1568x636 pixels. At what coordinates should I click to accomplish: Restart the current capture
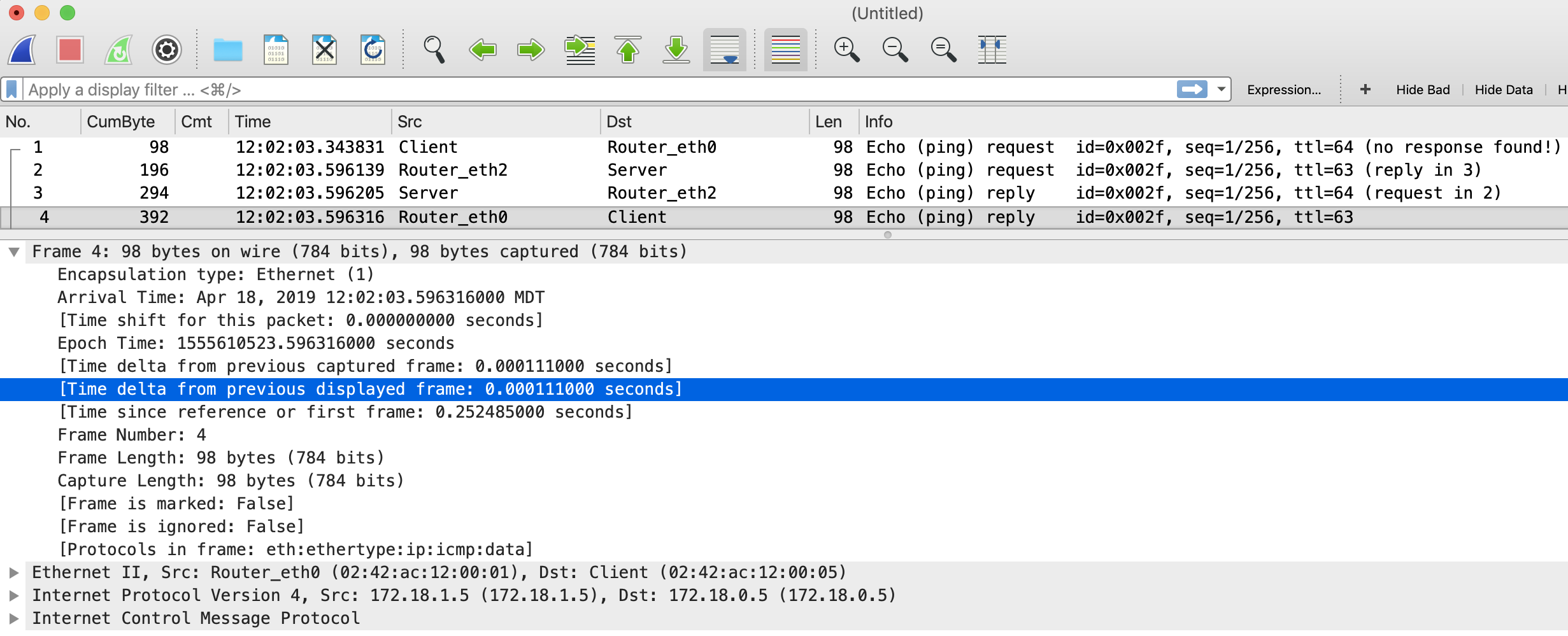[x=118, y=50]
